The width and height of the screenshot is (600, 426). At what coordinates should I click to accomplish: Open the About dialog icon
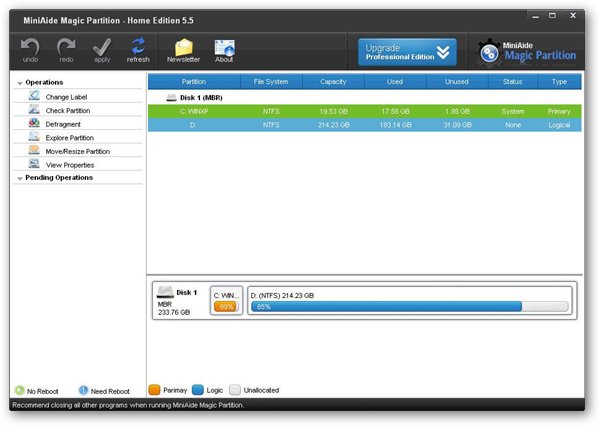(x=224, y=50)
